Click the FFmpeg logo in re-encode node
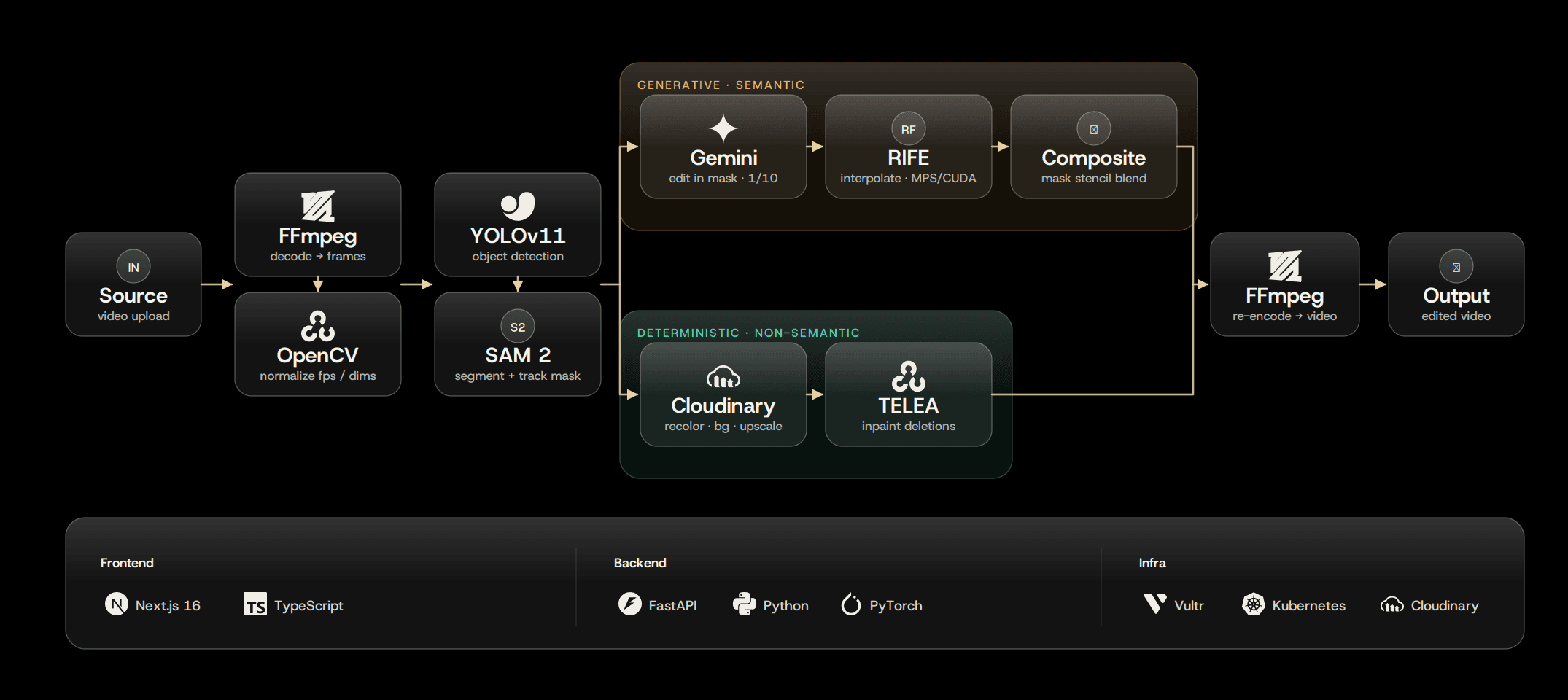 click(1285, 266)
